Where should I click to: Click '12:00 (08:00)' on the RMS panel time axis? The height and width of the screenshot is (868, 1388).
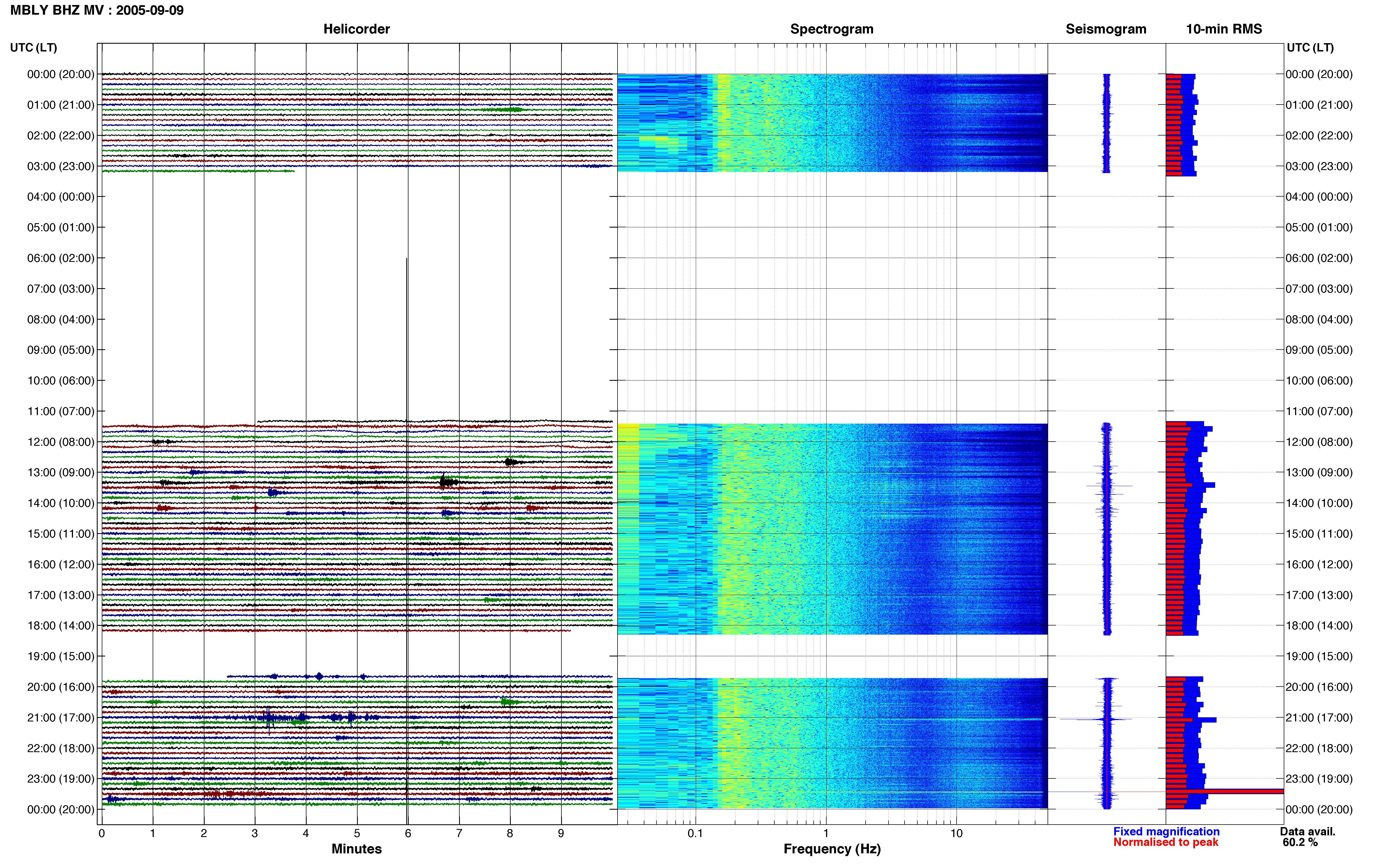tap(1319, 442)
